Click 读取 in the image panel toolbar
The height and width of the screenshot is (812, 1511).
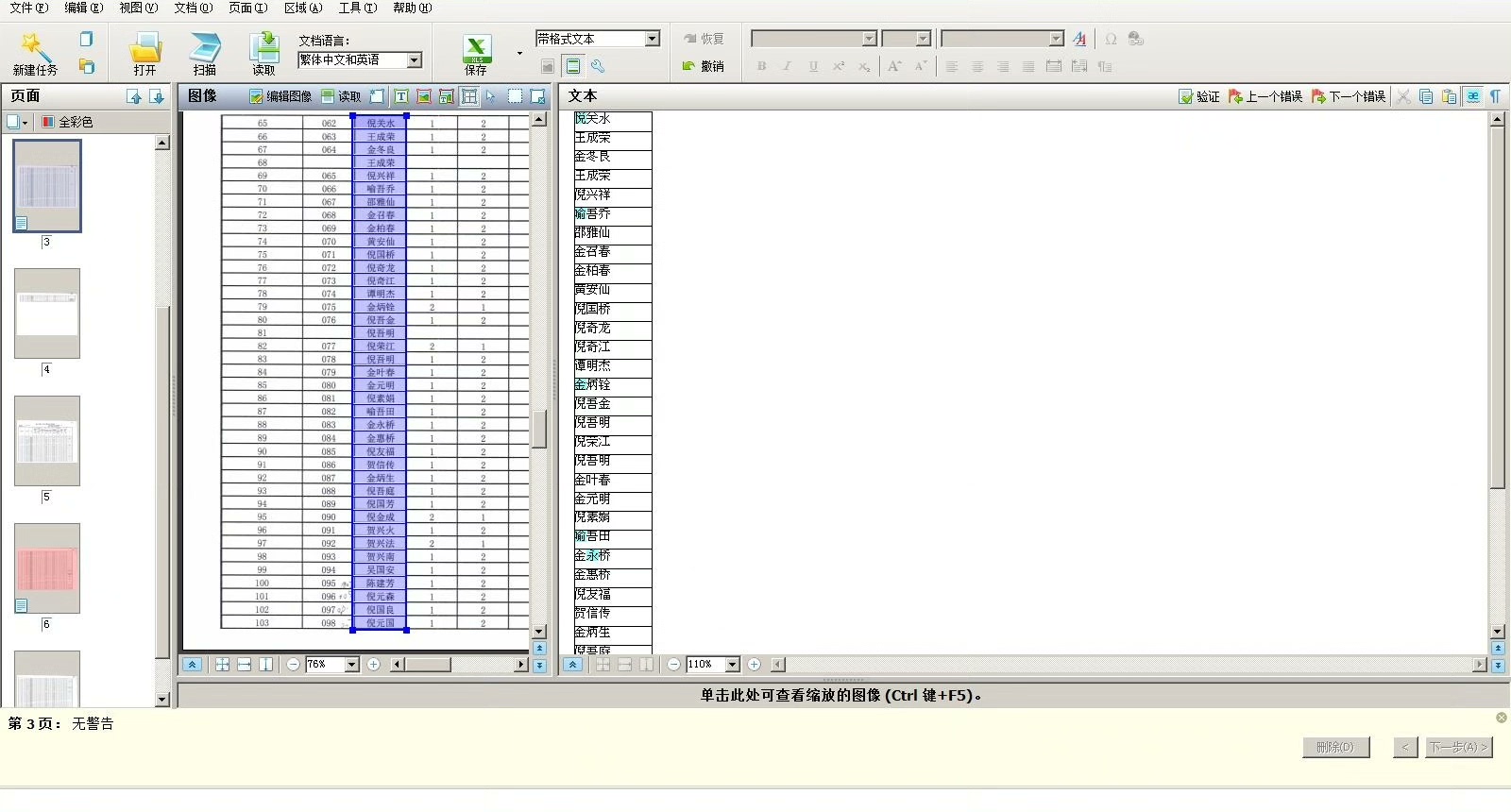(342, 96)
